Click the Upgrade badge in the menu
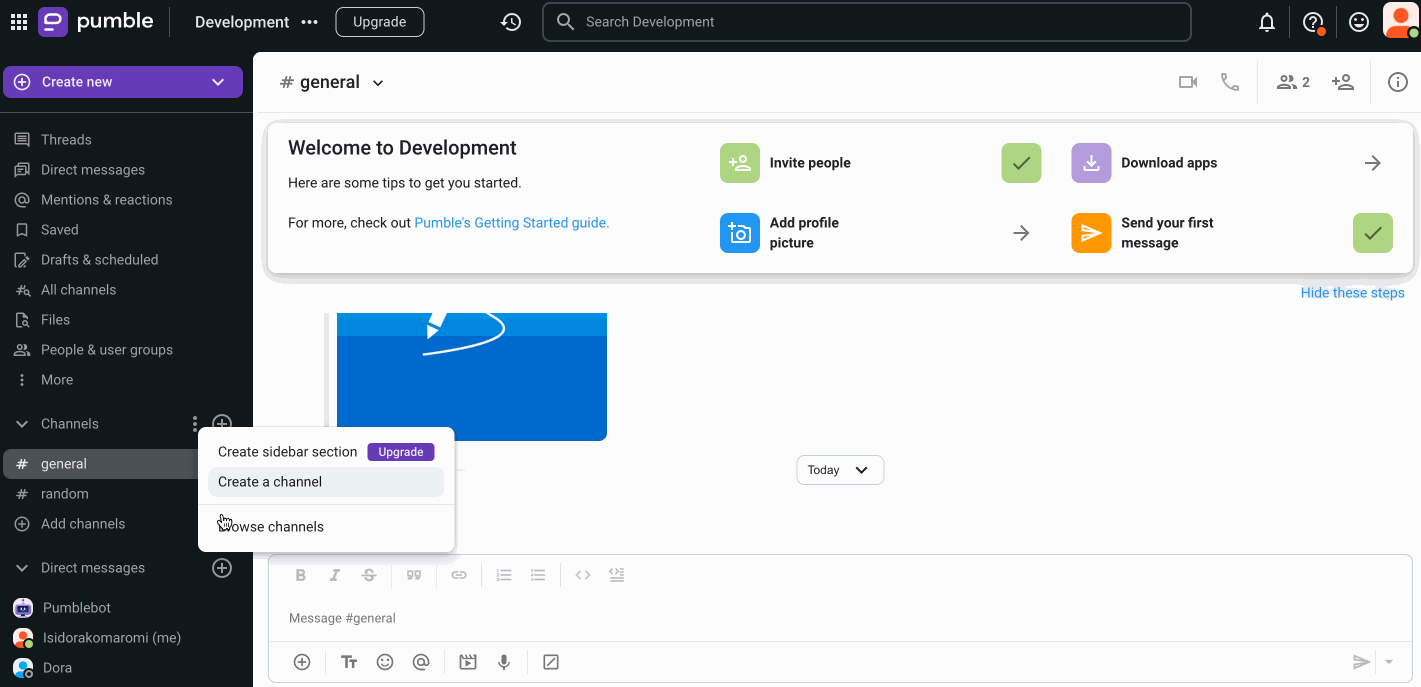Image resolution: width=1421 pixels, height=687 pixels. tap(401, 452)
